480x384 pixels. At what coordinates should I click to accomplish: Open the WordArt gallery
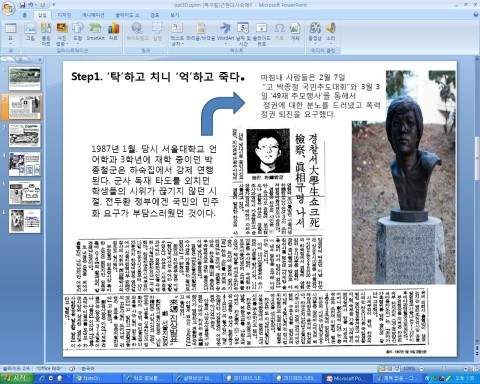click(225, 33)
